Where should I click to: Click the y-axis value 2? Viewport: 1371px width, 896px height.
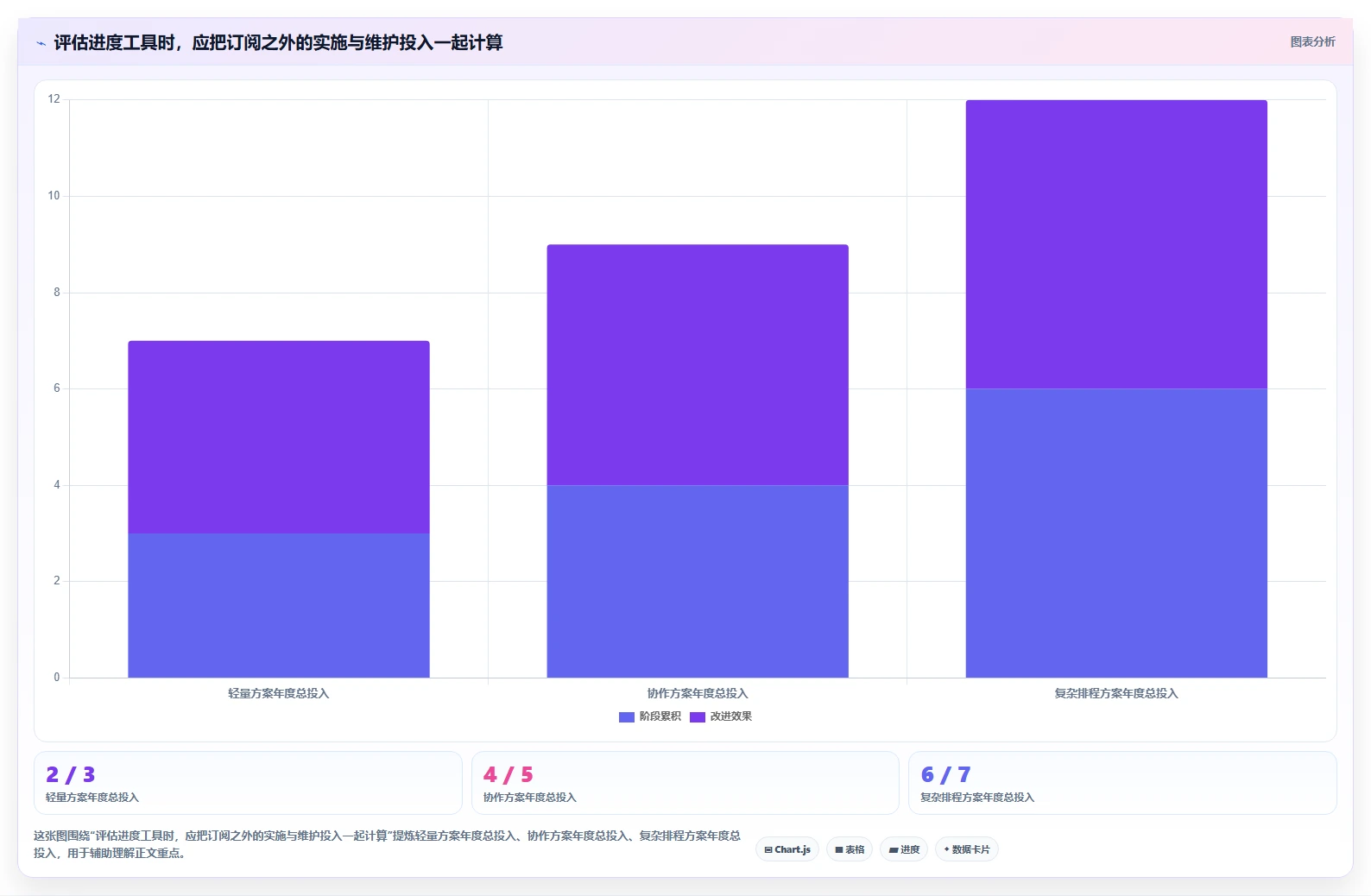(57, 581)
